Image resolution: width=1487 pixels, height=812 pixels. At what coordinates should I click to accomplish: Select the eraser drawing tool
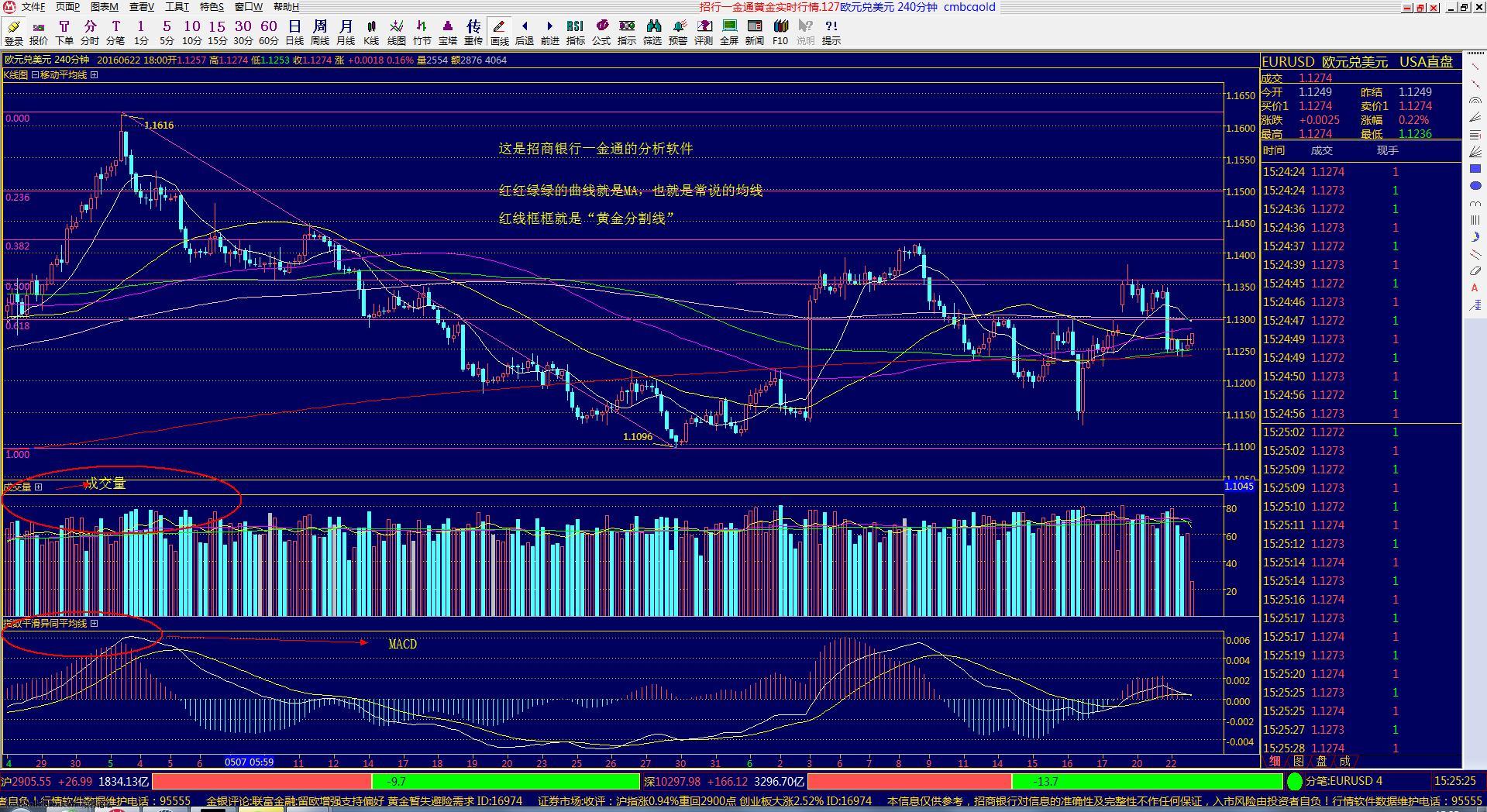point(1475,271)
